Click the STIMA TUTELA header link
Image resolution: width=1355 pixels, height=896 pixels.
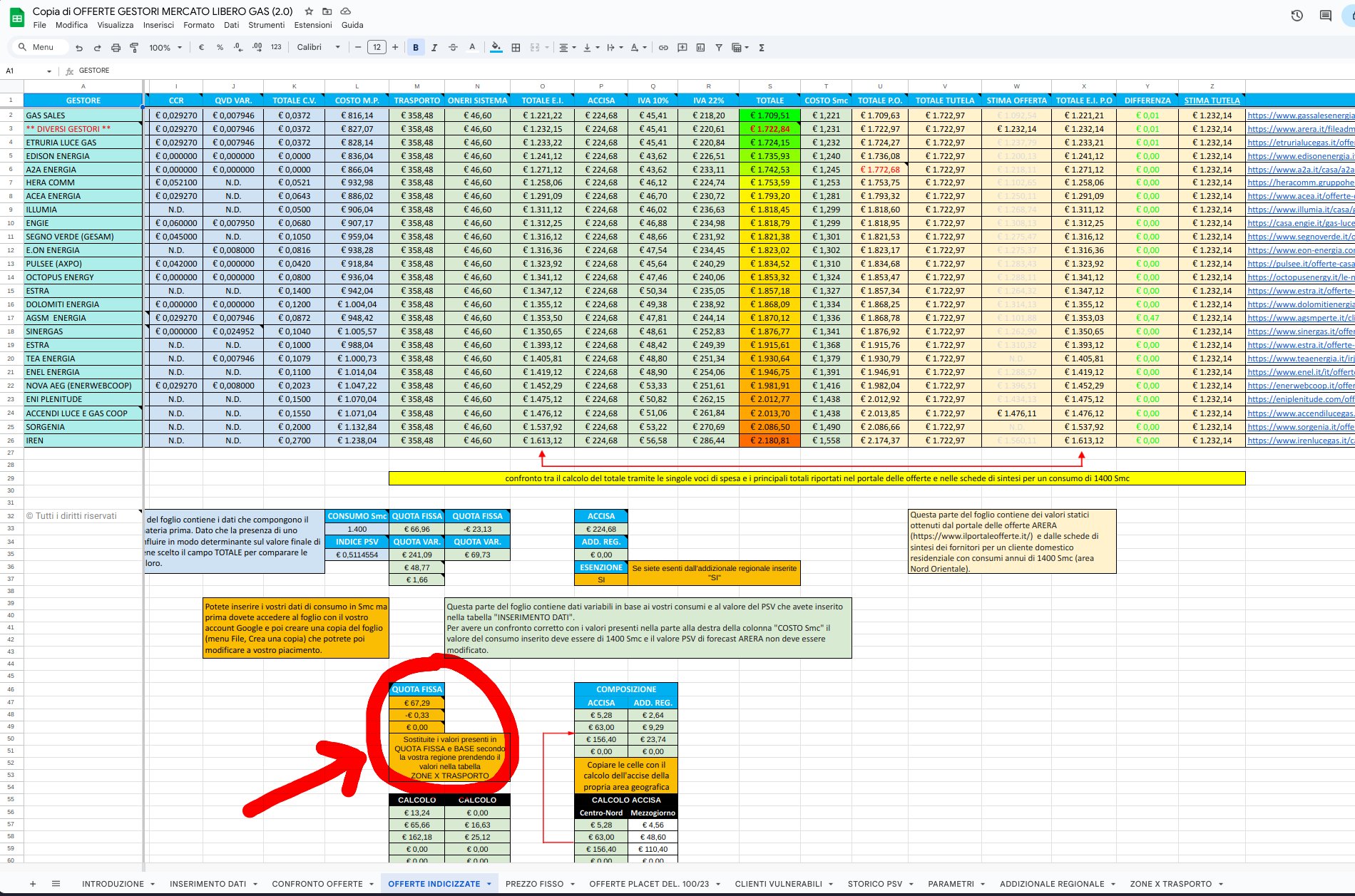pyautogui.click(x=1212, y=101)
